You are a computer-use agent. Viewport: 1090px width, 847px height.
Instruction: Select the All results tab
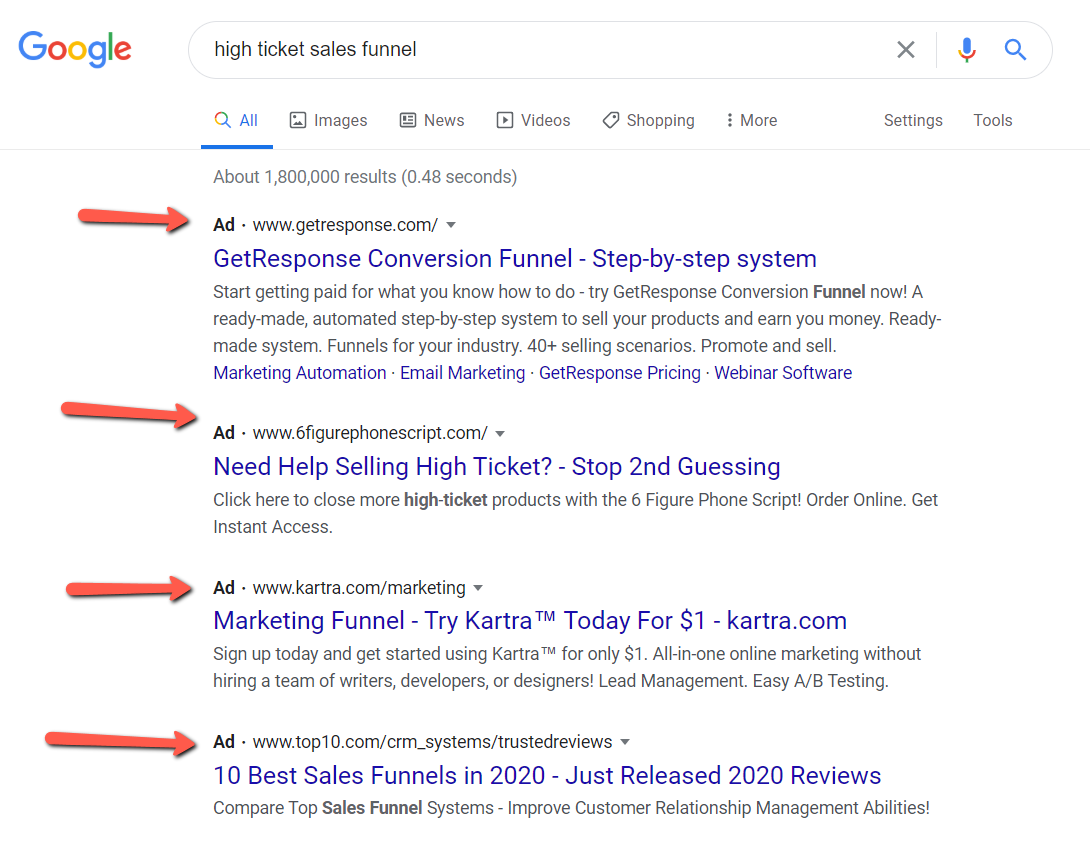pos(236,120)
